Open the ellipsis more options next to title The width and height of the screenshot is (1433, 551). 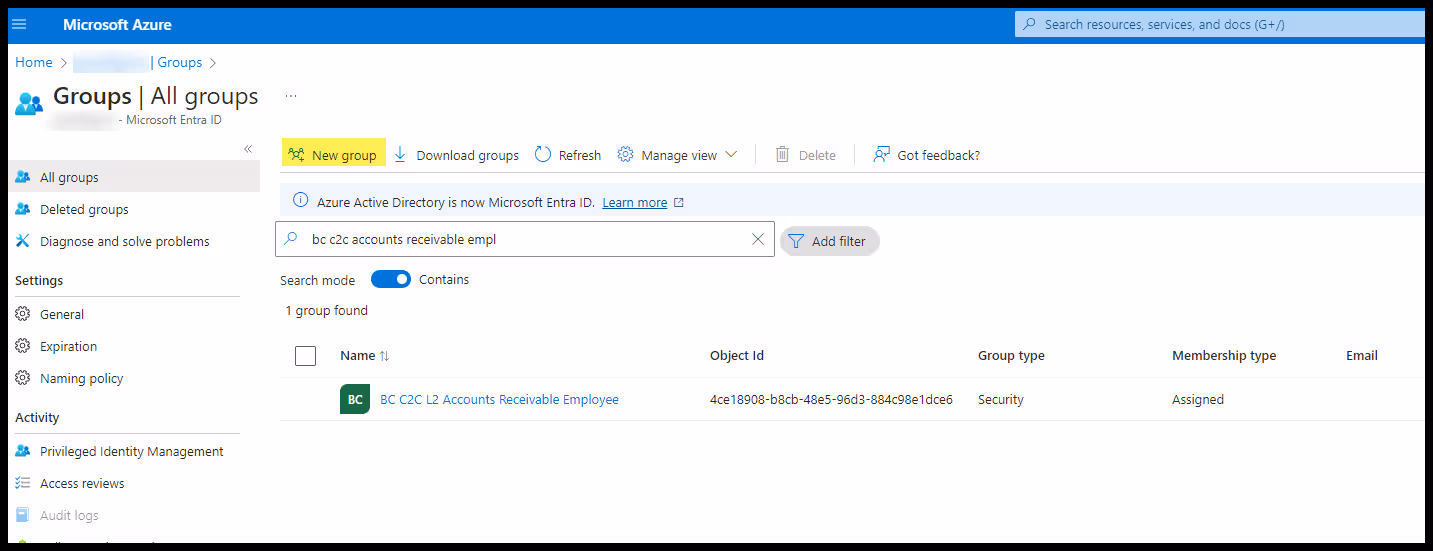[291, 97]
